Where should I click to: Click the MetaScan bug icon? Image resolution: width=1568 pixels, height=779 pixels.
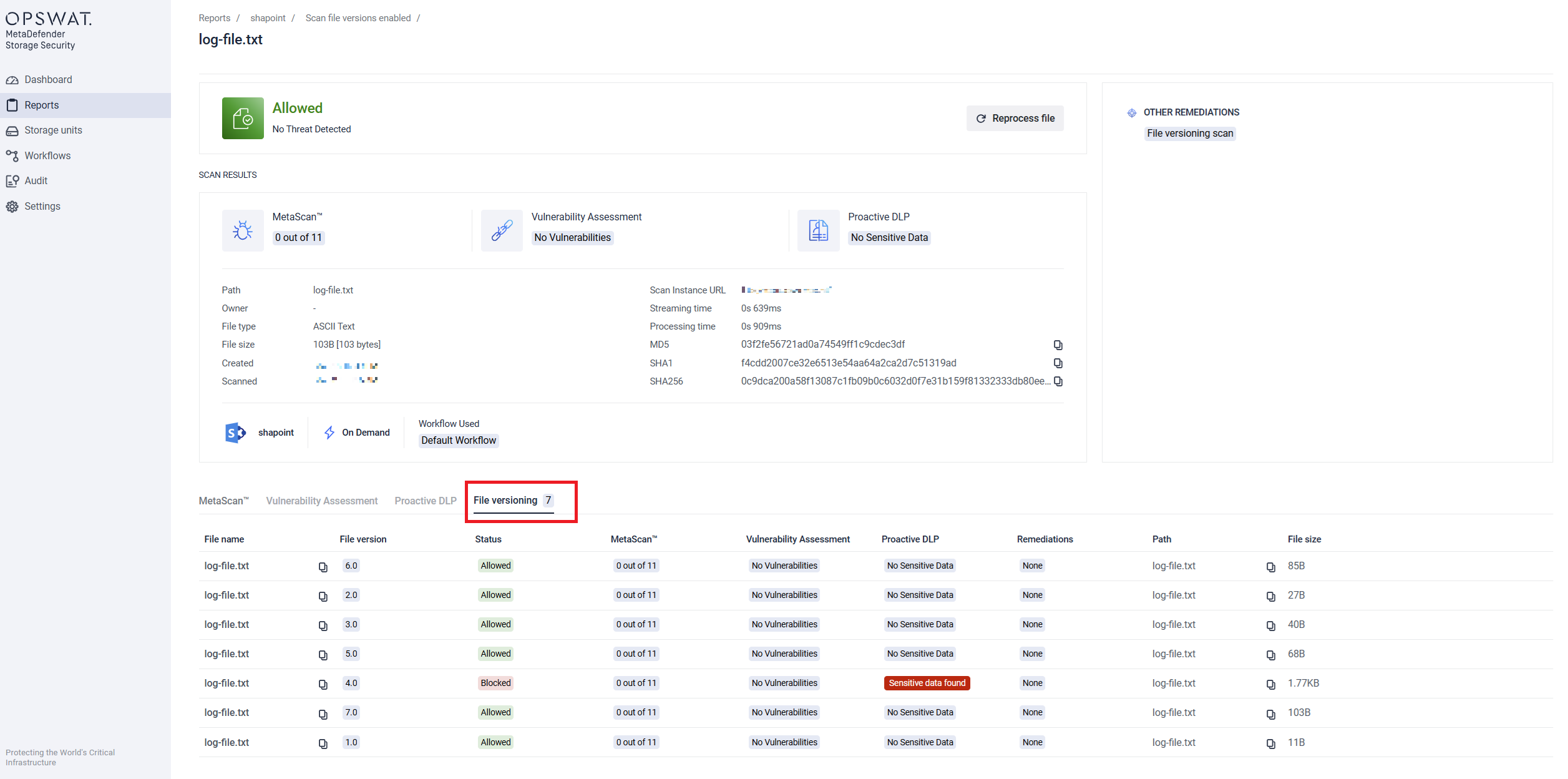point(243,230)
